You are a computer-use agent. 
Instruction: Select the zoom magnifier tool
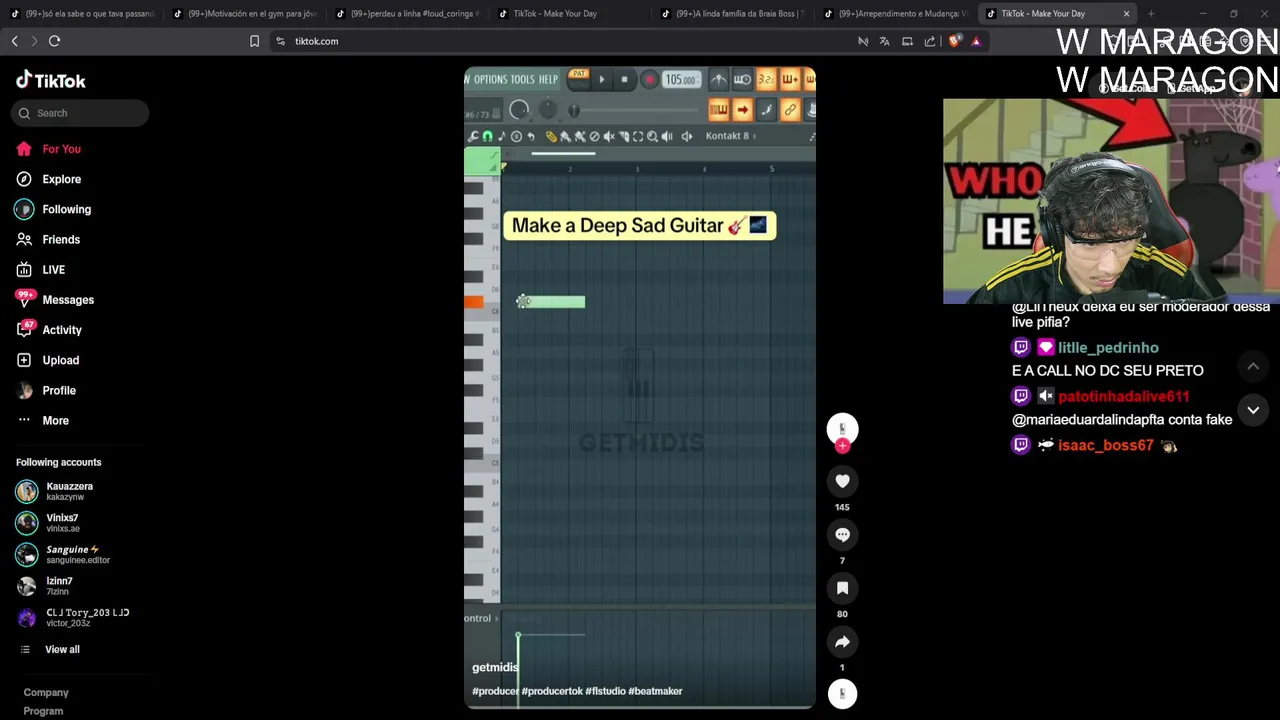pyautogui.click(x=652, y=137)
